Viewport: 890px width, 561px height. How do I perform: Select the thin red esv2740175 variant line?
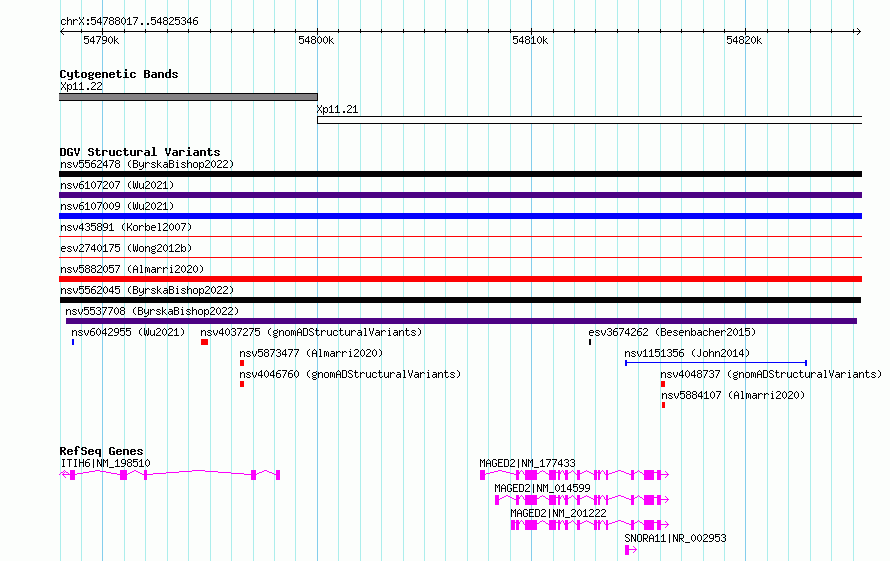[461, 258]
